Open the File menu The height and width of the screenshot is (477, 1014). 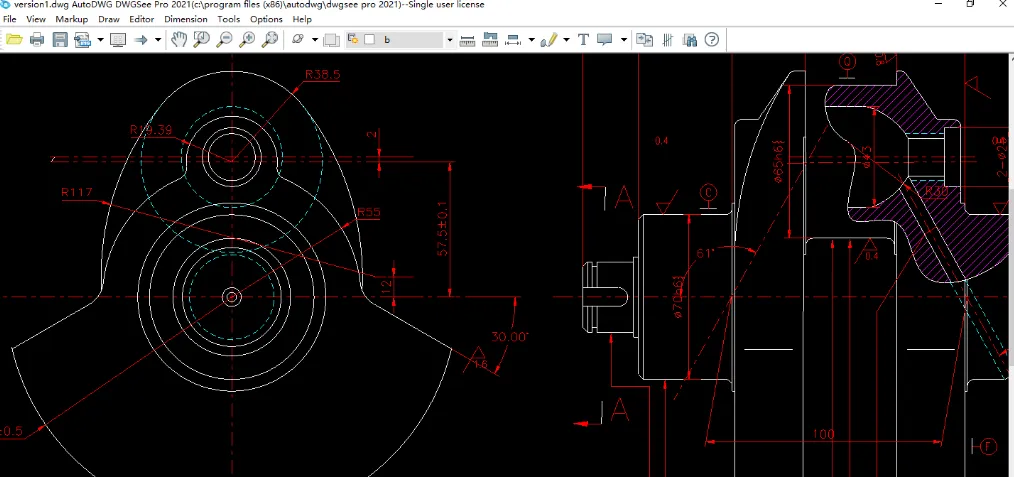(x=10, y=19)
